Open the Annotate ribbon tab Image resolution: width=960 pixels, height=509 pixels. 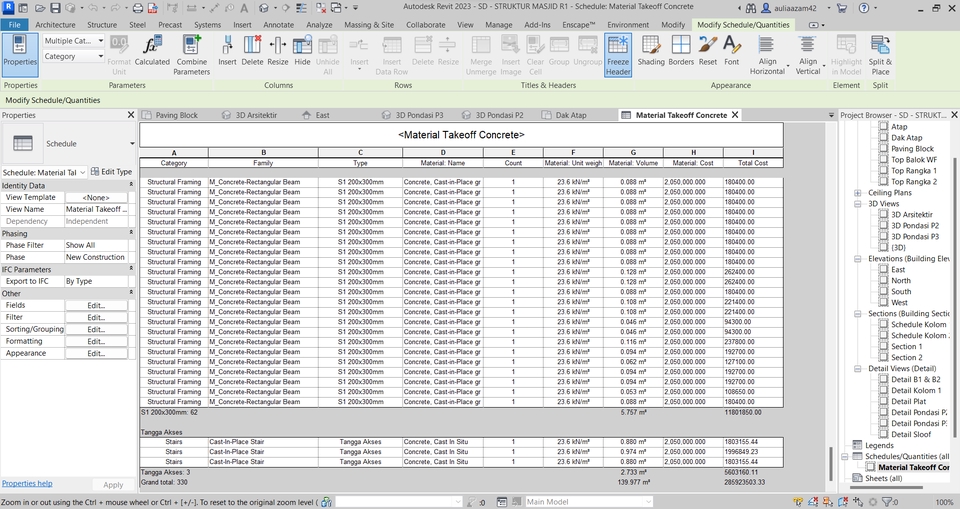279,25
